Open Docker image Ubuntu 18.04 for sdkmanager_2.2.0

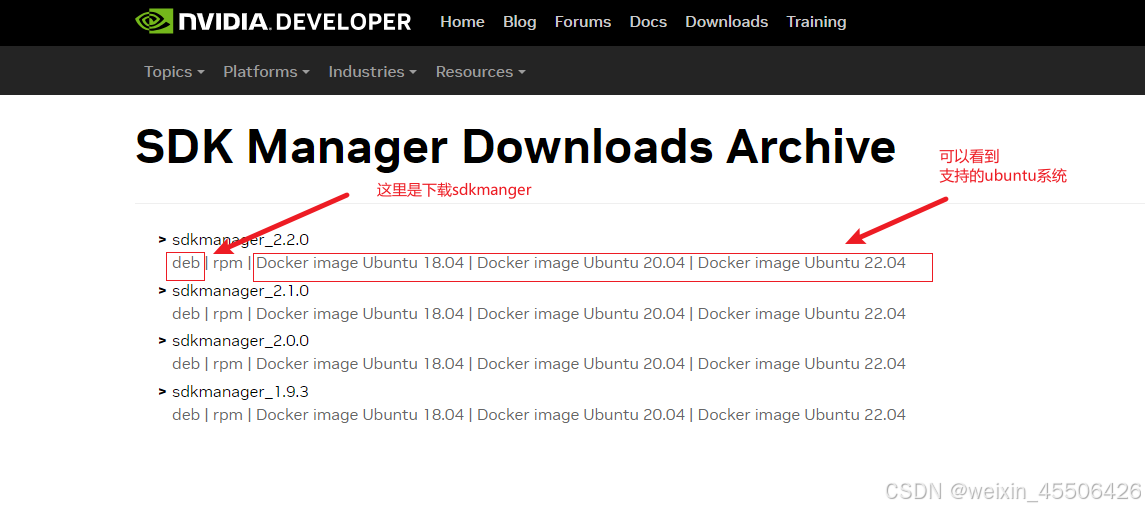[360, 263]
